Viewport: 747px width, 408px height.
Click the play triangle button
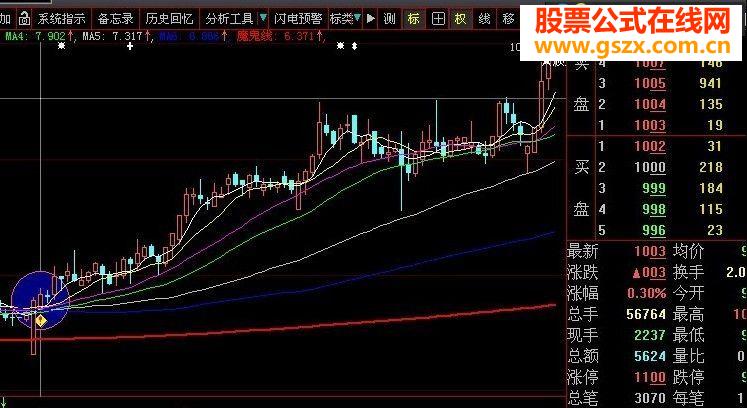(x=371, y=19)
